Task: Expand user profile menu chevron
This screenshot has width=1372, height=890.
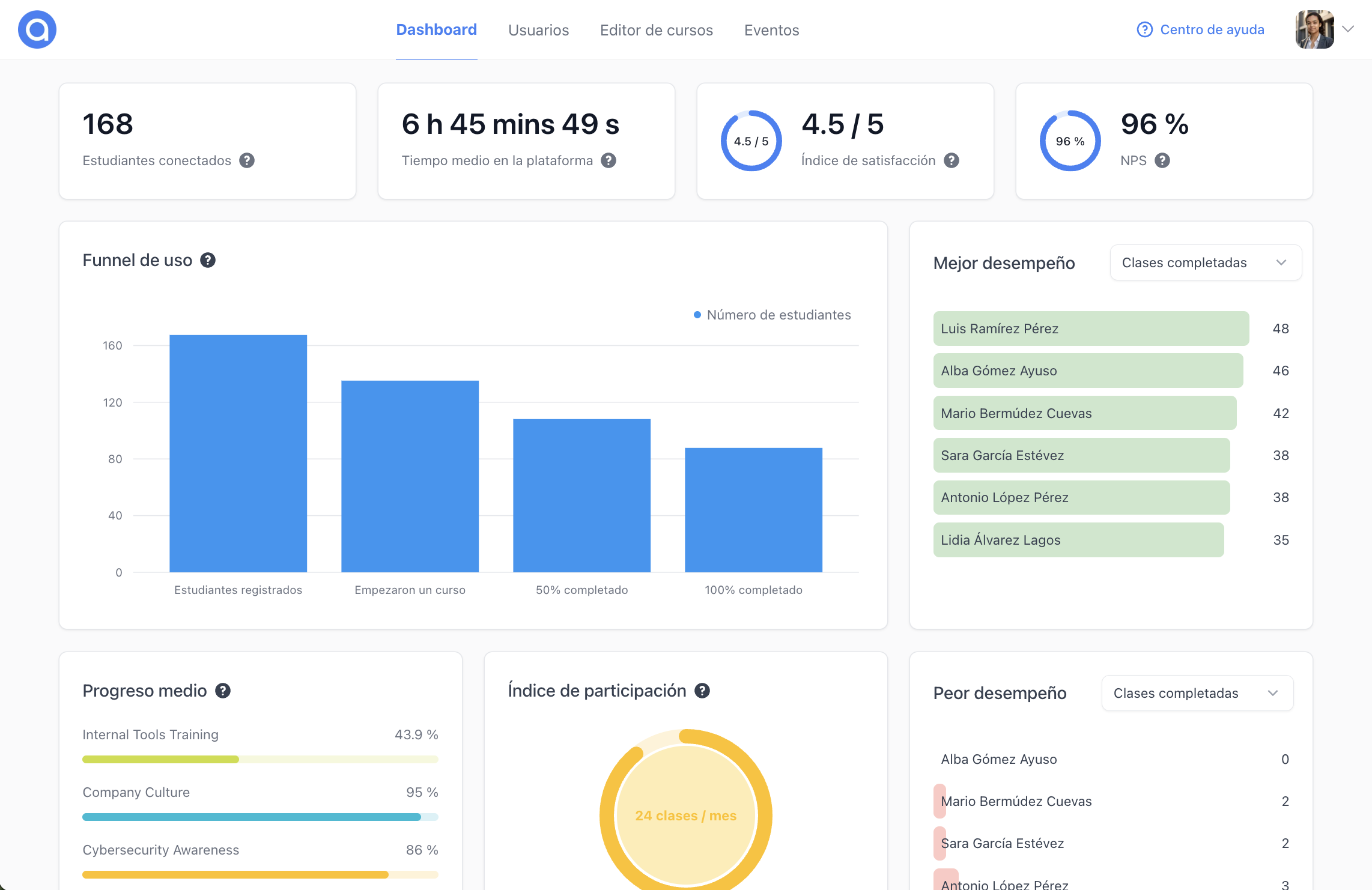Action: [1348, 29]
